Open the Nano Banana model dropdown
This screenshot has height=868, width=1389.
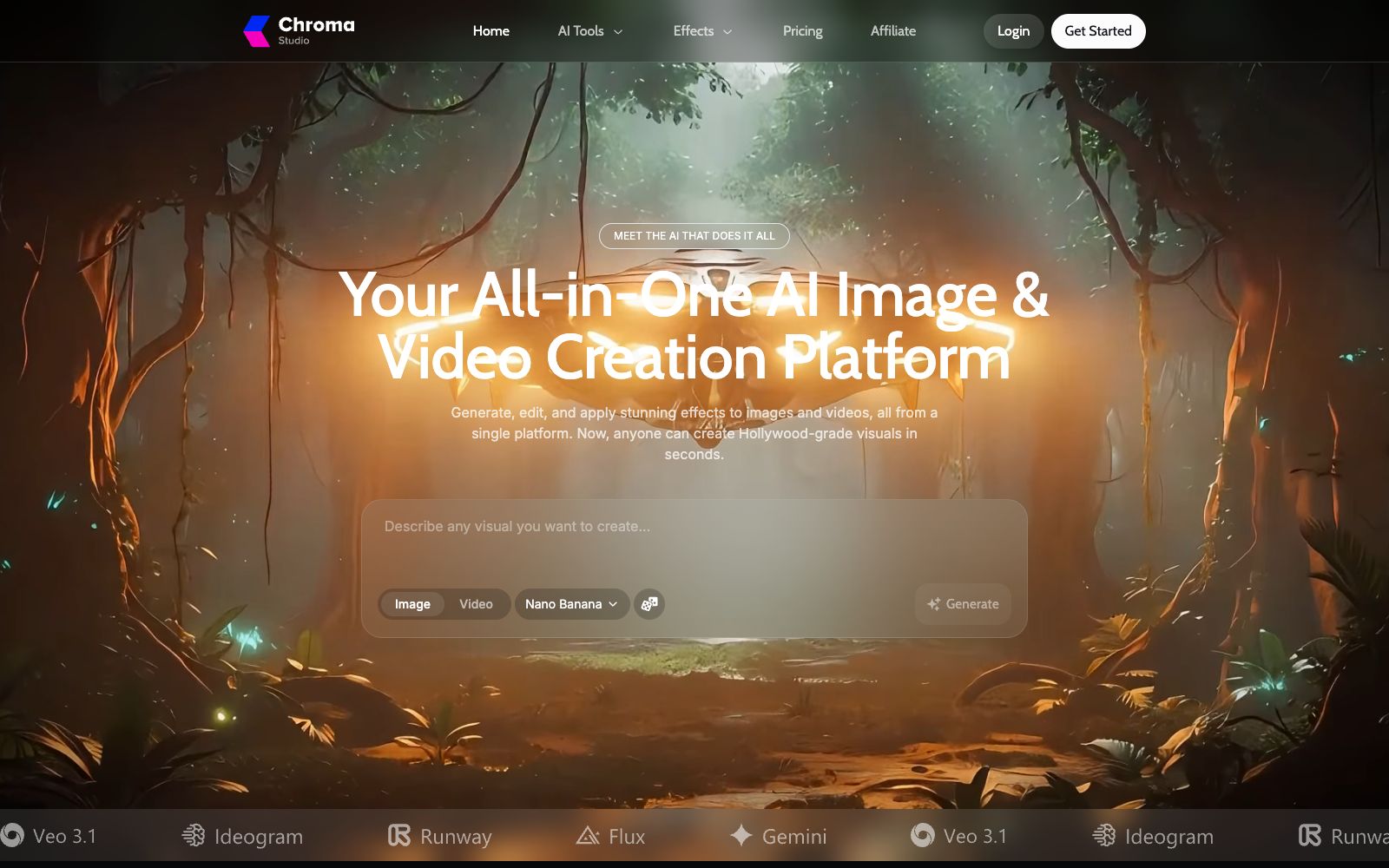571,604
